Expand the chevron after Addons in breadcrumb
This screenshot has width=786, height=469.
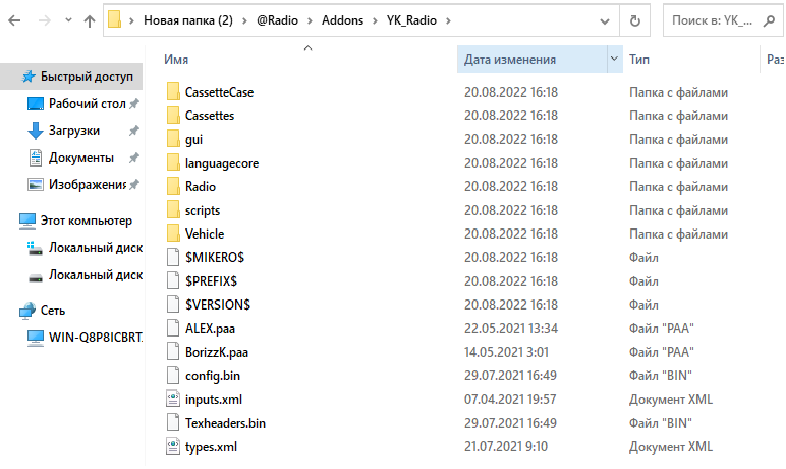(374, 21)
